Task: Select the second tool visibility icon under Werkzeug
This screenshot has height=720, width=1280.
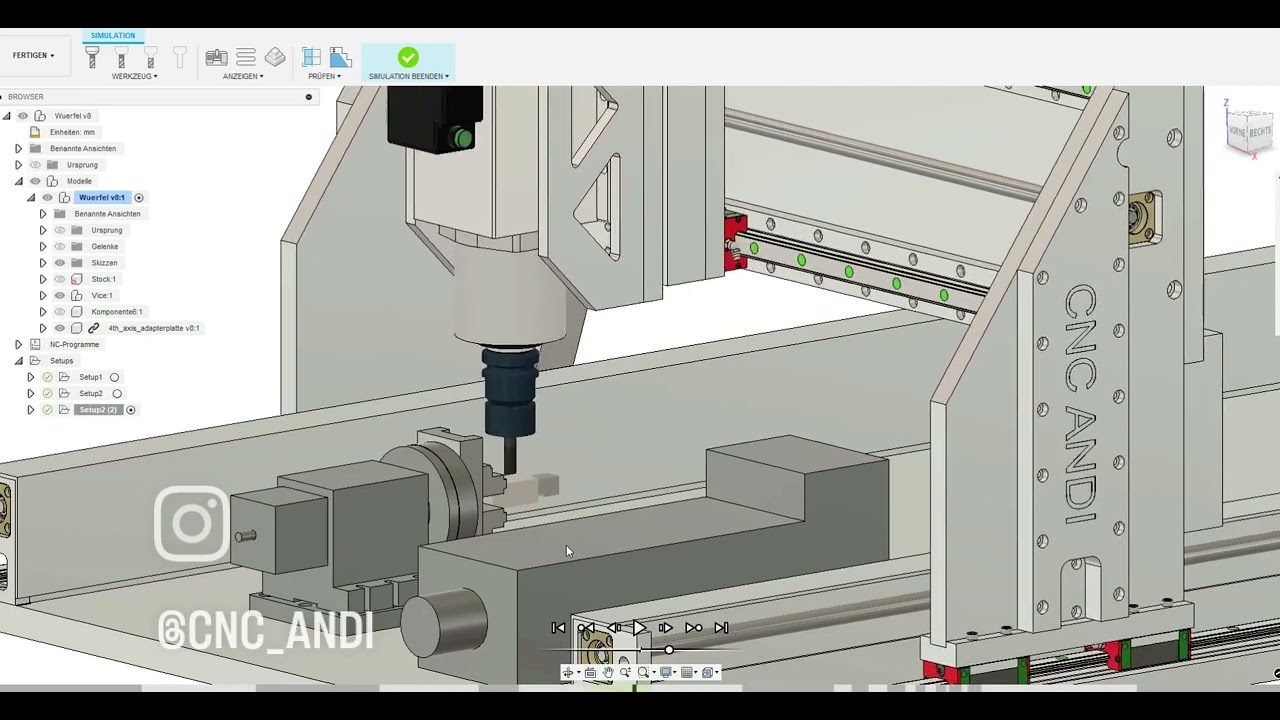Action: [121, 58]
